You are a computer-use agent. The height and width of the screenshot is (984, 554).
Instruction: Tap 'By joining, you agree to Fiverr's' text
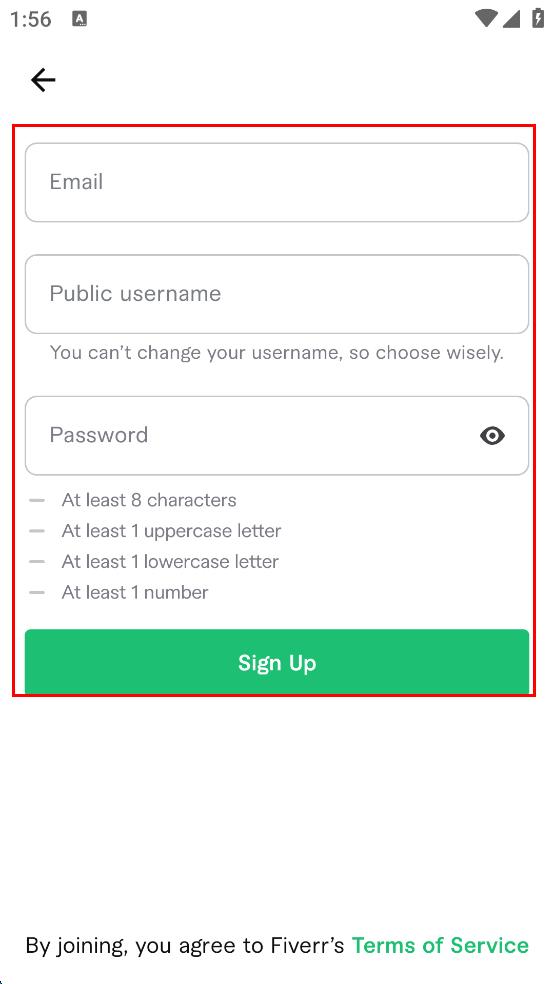tap(185, 946)
